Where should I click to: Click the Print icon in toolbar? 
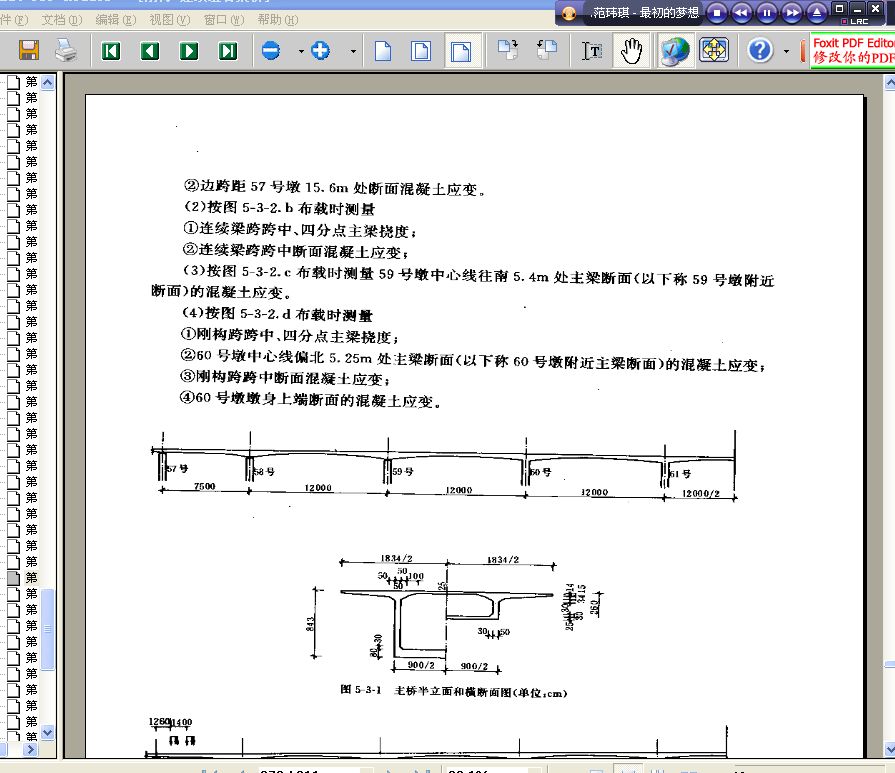point(66,50)
